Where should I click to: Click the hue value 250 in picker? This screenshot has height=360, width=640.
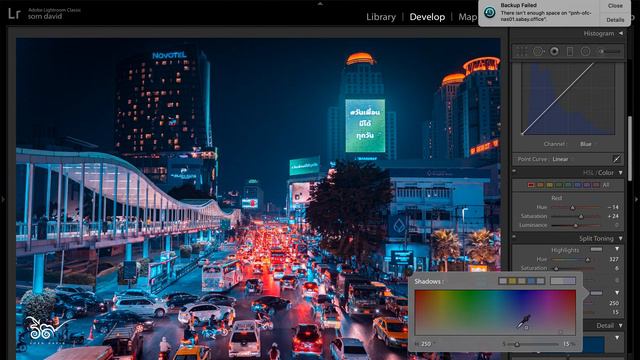click(x=426, y=344)
